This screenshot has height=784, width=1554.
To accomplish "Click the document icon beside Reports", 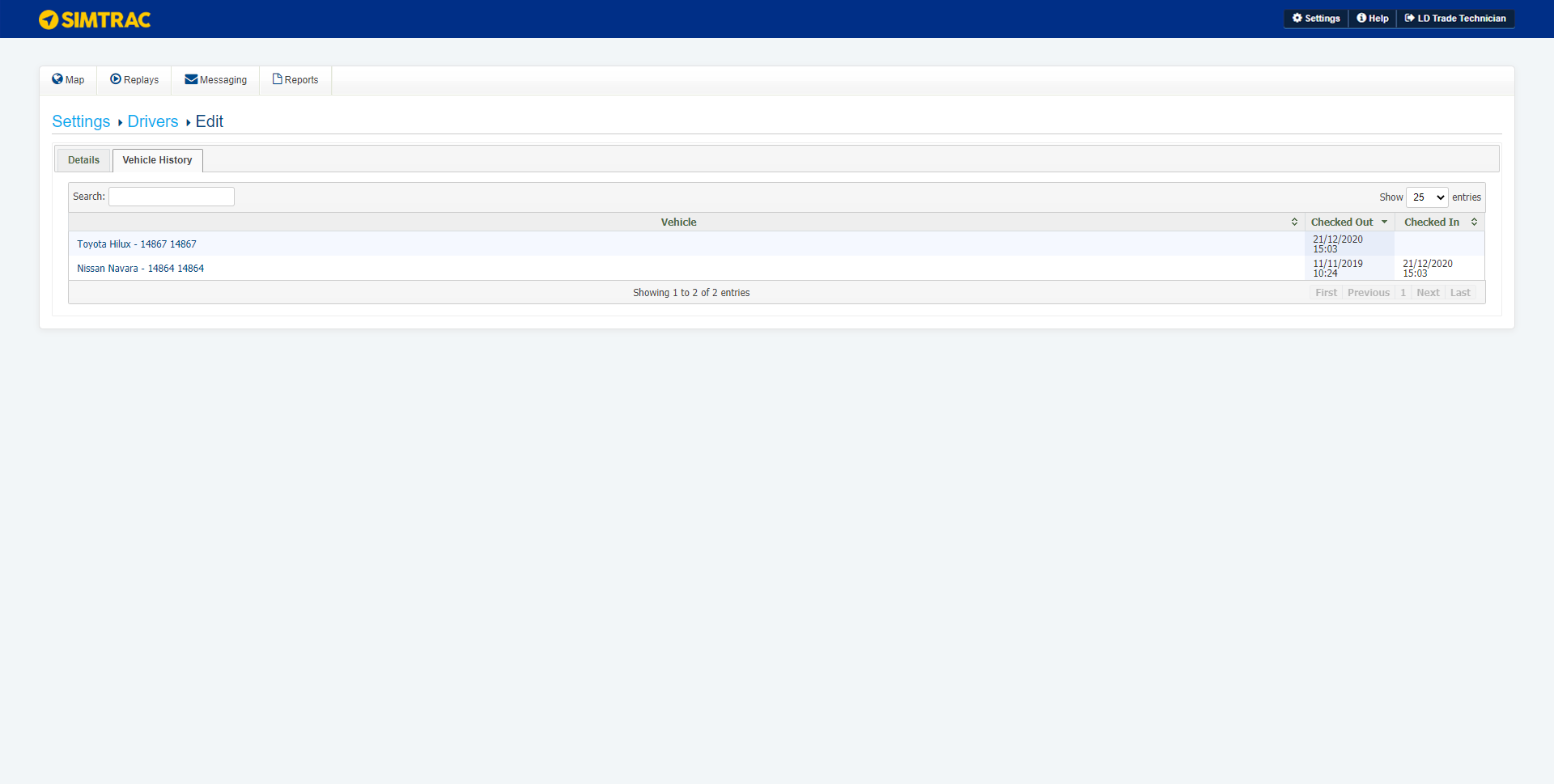I will click(277, 79).
